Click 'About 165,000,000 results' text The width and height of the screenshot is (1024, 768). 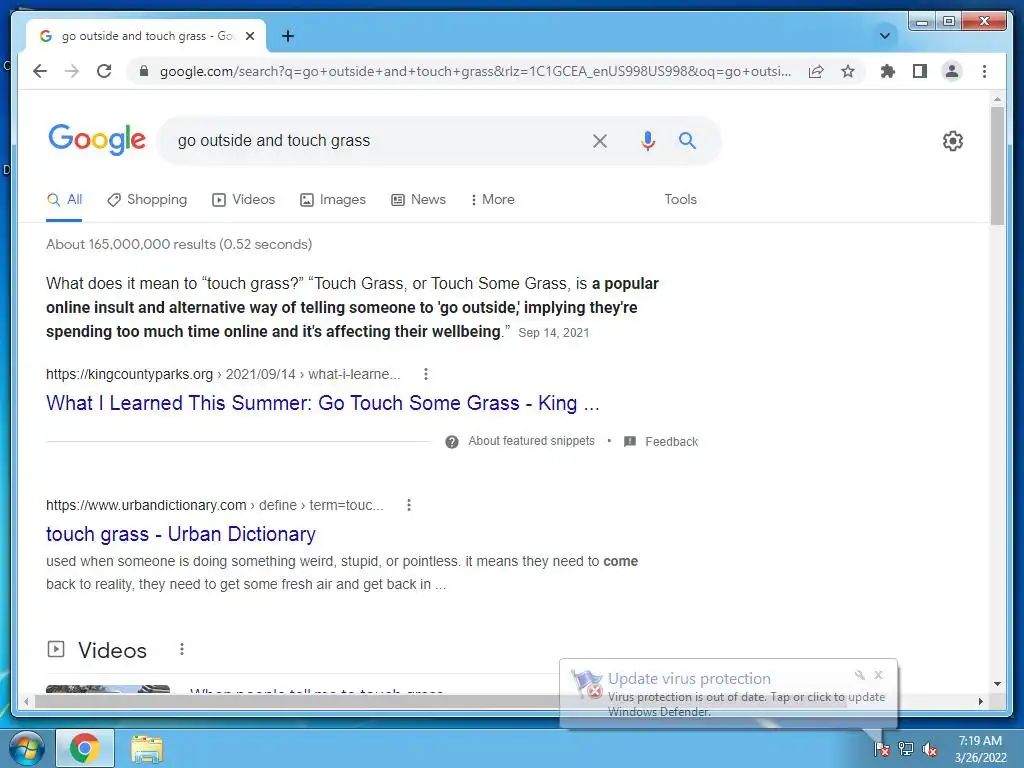click(179, 244)
